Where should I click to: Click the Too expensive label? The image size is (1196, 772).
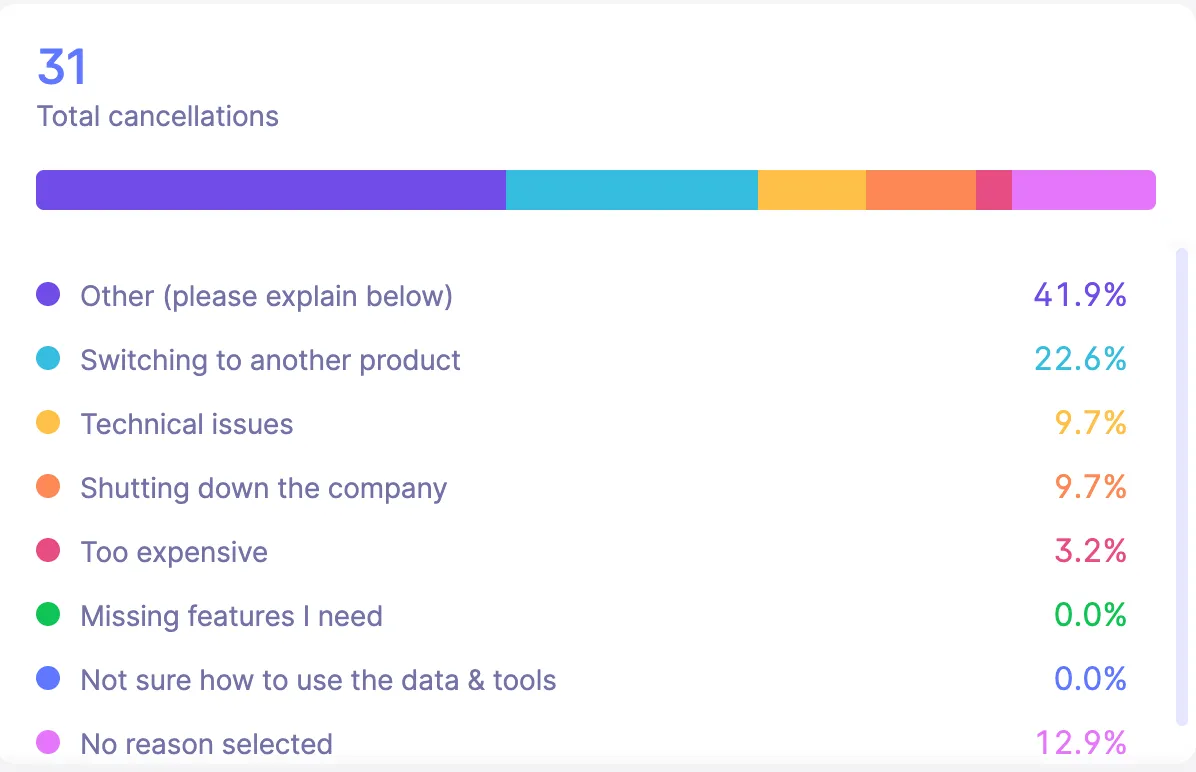tap(174, 552)
